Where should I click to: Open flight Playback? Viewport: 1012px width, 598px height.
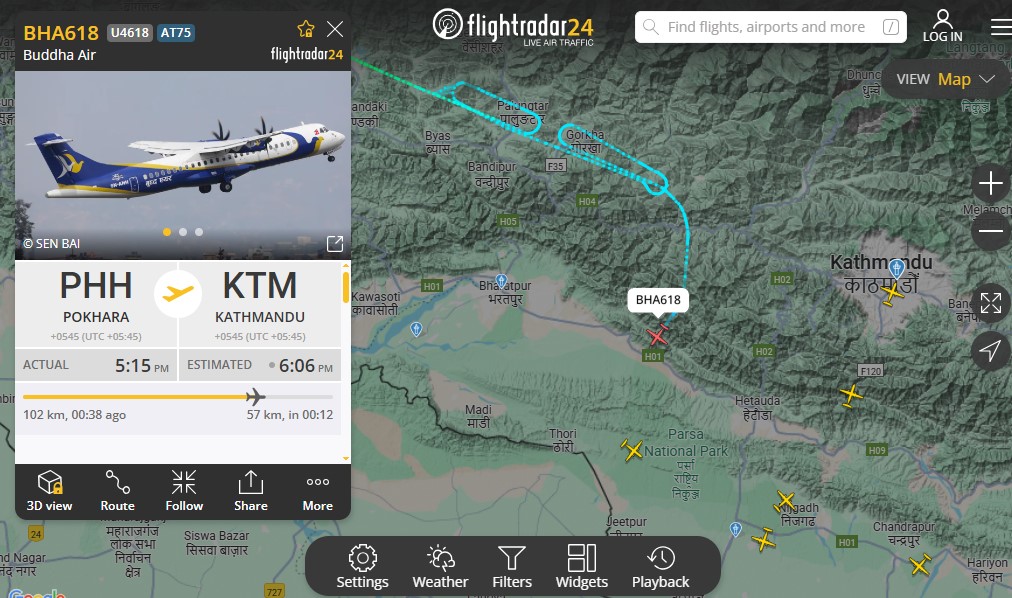[x=660, y=566]
